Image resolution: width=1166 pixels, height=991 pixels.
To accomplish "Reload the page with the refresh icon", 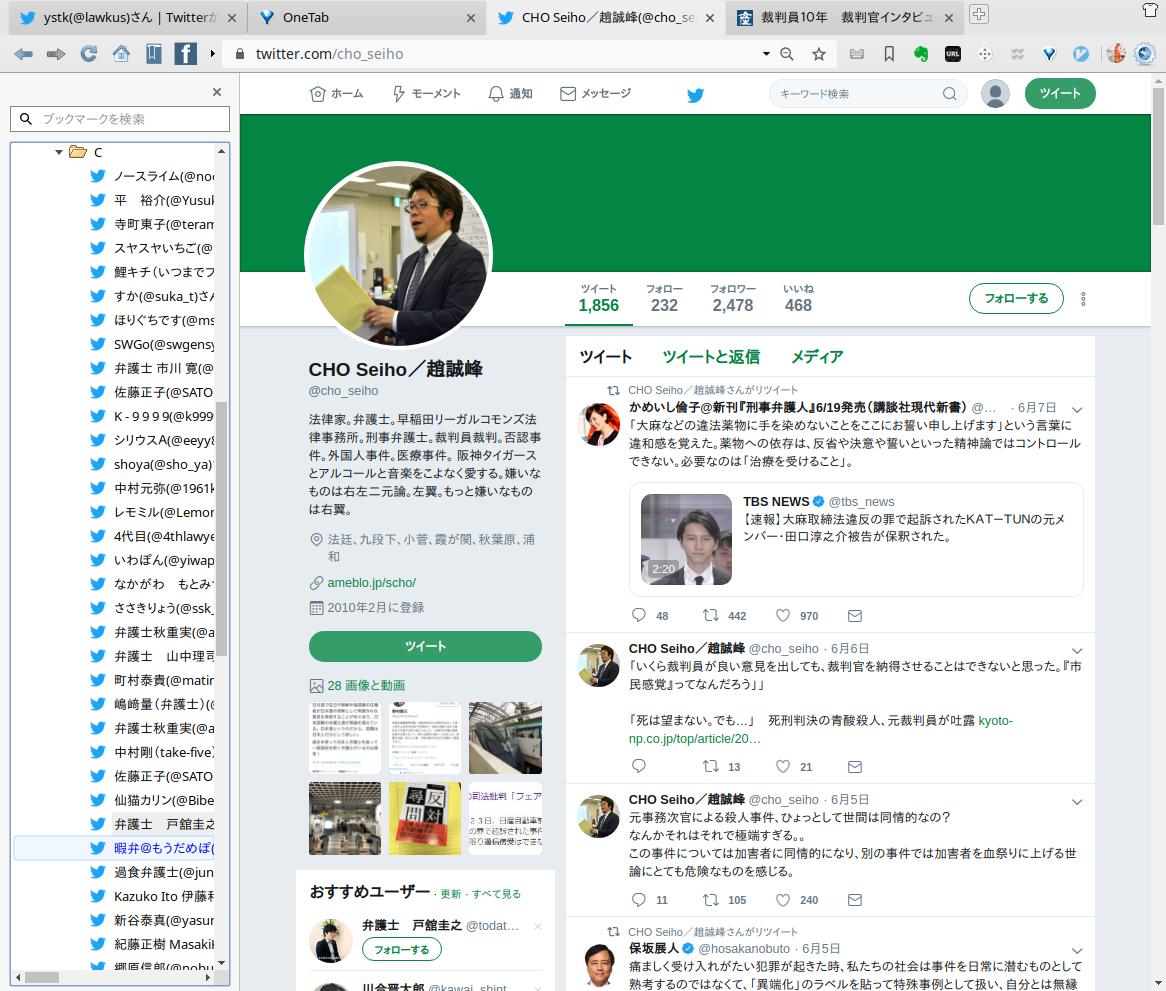I will click(88, 54).
